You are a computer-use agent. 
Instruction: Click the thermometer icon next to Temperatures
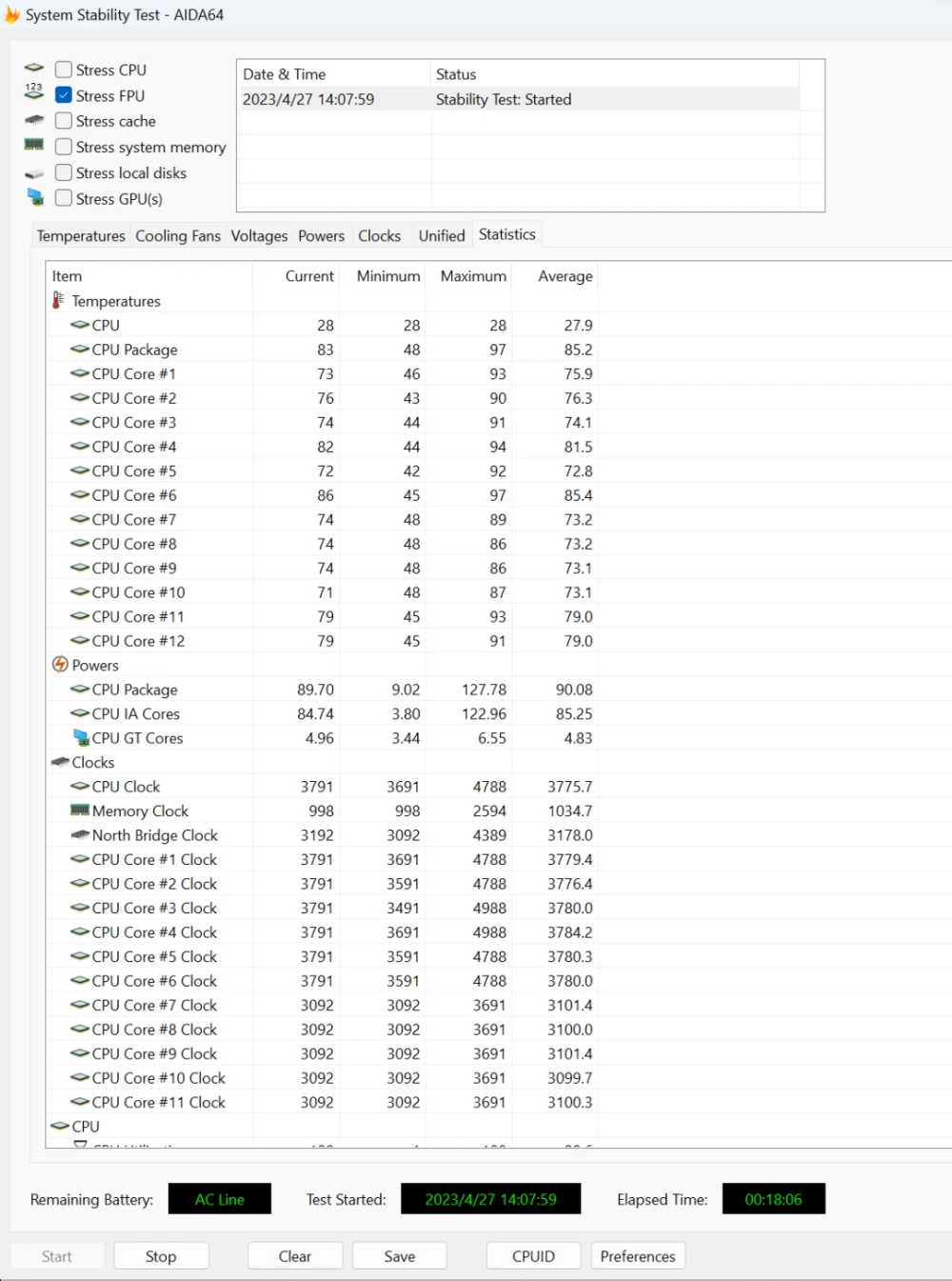59,300
